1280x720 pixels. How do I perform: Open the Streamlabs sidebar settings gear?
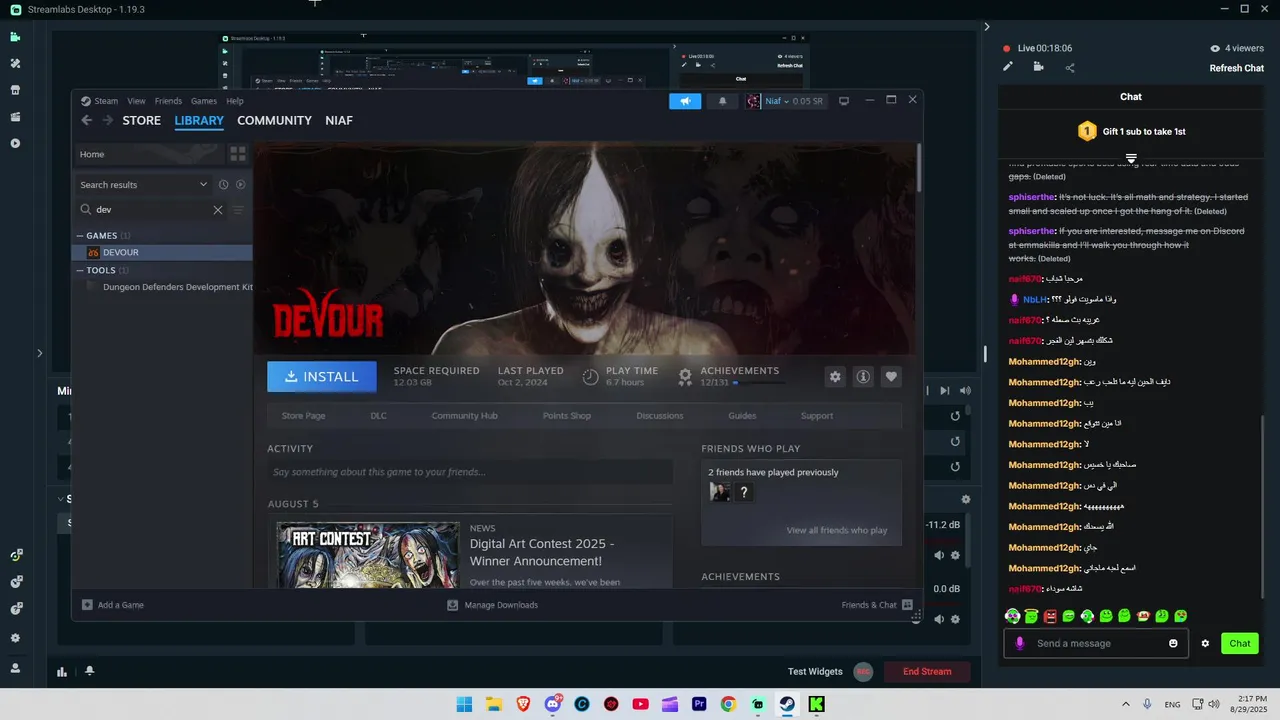[15, 638]
